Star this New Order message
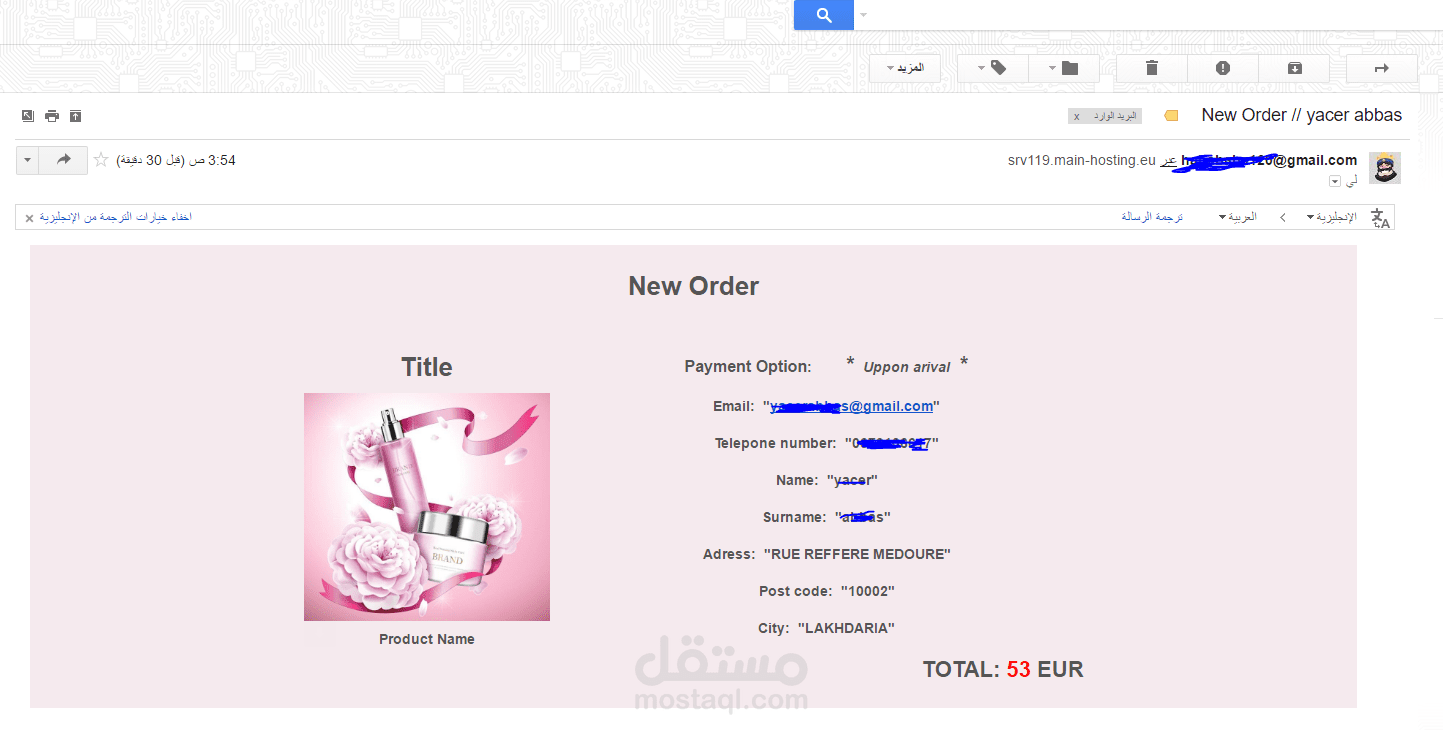 tap(101, 160)
